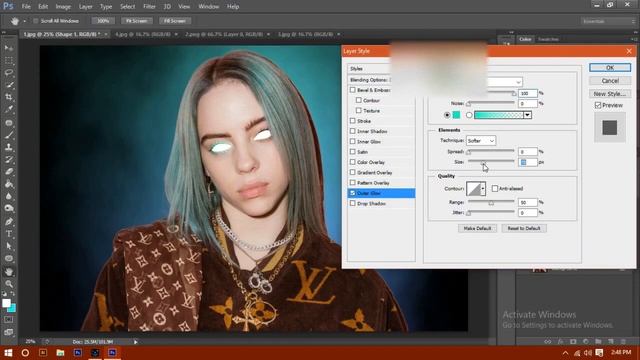Screen dimensions: 640x360
Task: Enable Drop Shadow checkbox
Action: point(353,203)
